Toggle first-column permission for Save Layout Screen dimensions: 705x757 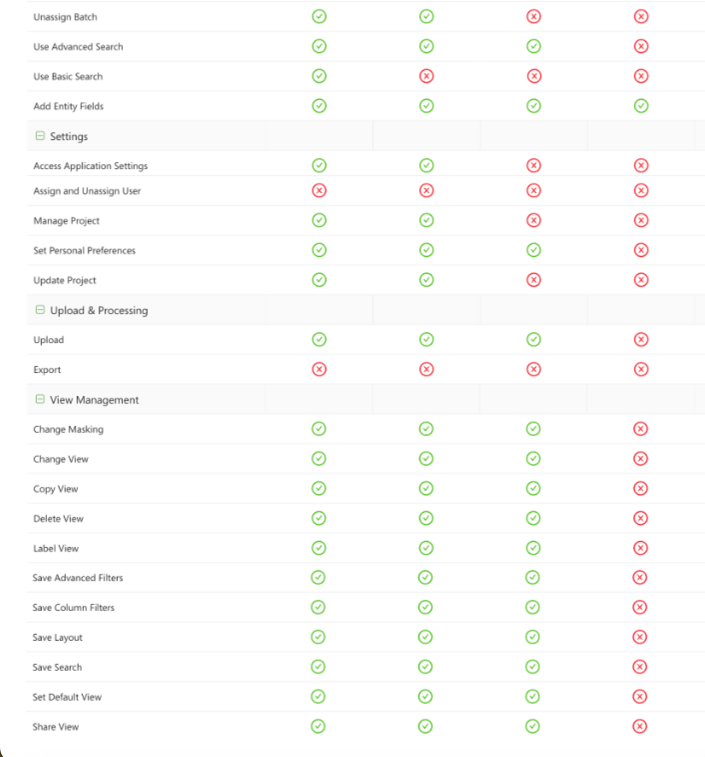tap(318, 637)
